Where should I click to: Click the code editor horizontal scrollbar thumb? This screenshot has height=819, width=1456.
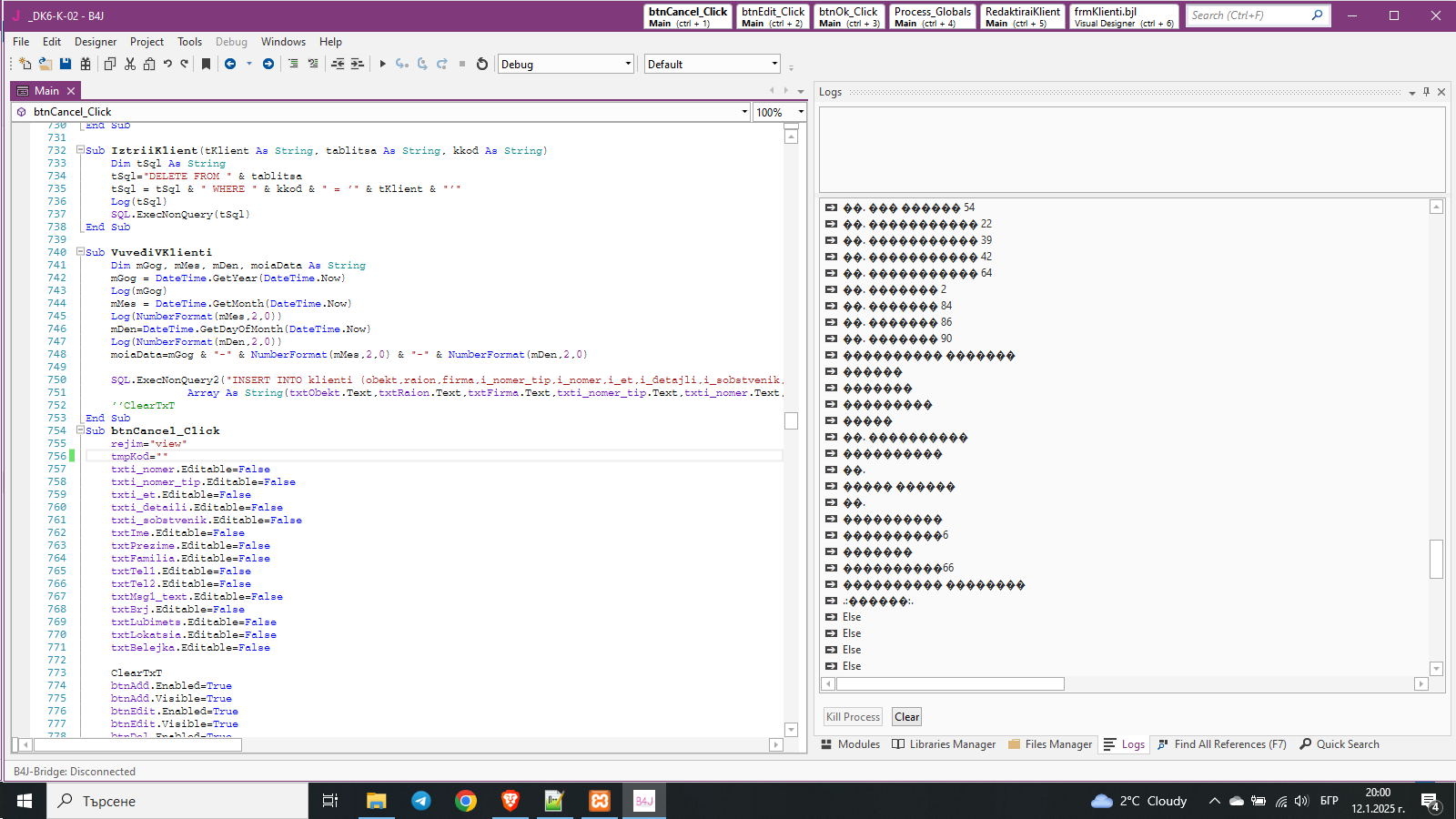[x=137, y=744]
